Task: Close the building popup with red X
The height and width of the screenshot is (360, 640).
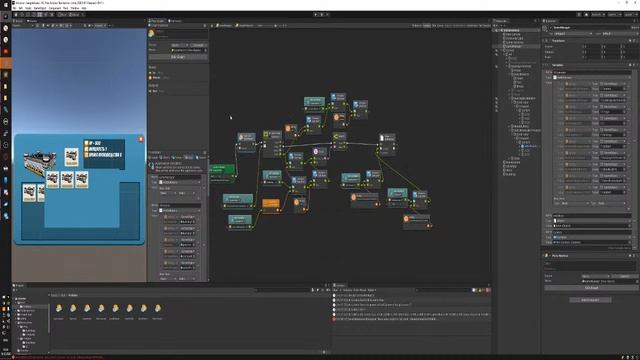Action: tap(141, 139)
